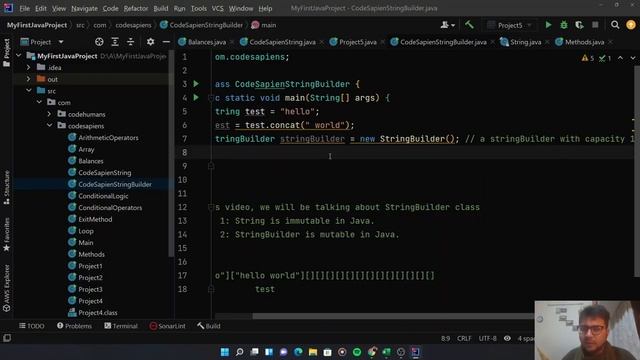Collapse the MyFirstJavaProject root node
The image size is (640, 360).
19,56
